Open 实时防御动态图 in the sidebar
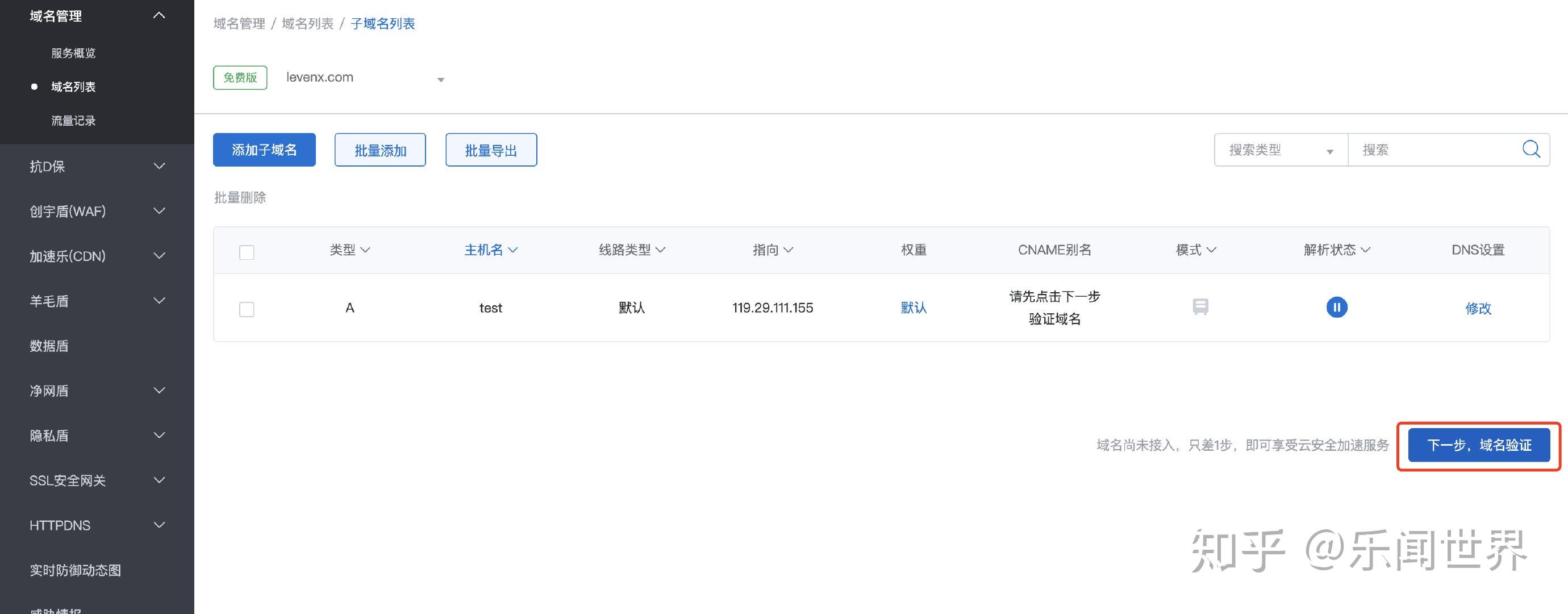Screen dimensions: 1568x614 [75, 570]
